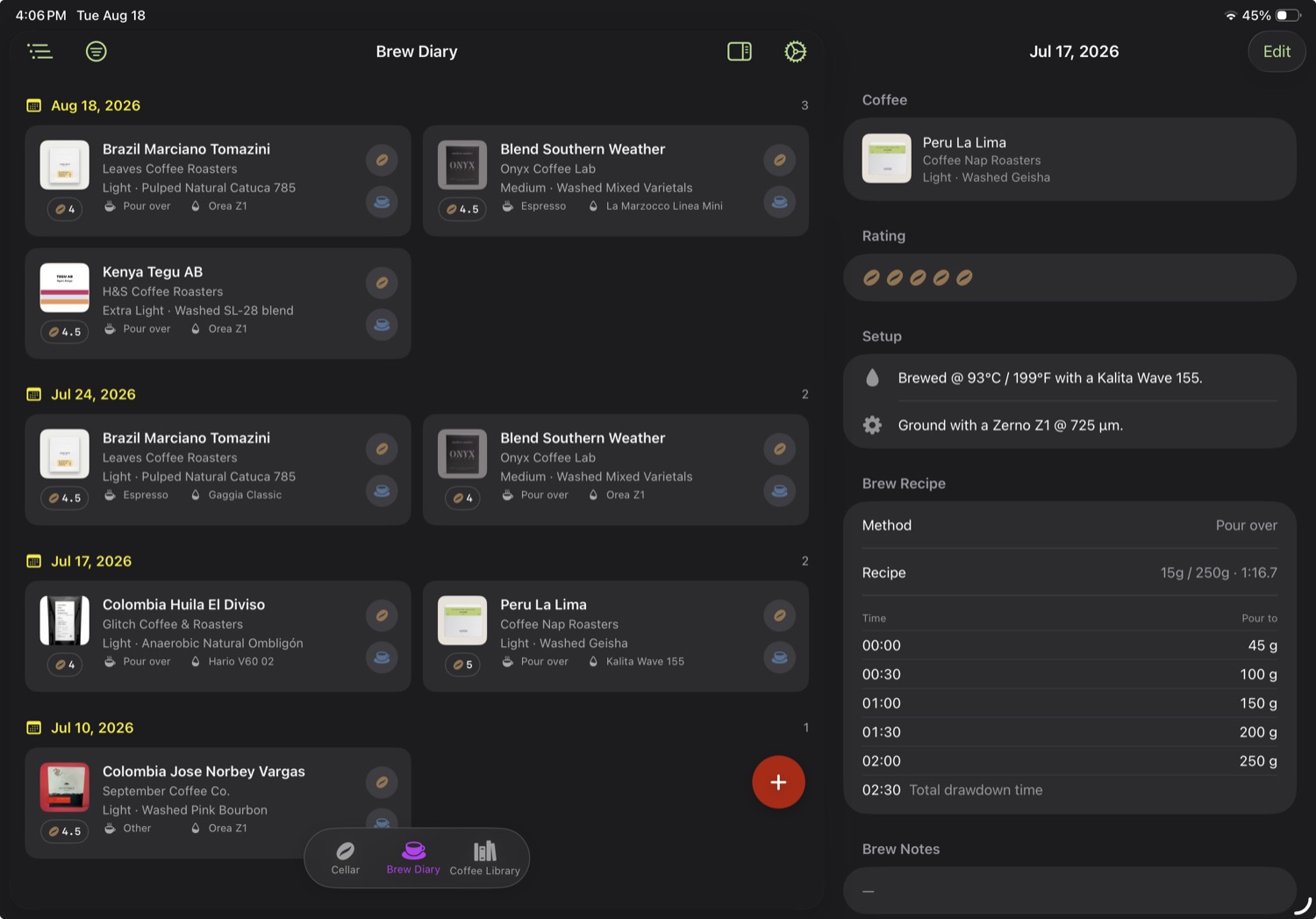Open the filter icon next to the list icon

(x=97, y=52)
